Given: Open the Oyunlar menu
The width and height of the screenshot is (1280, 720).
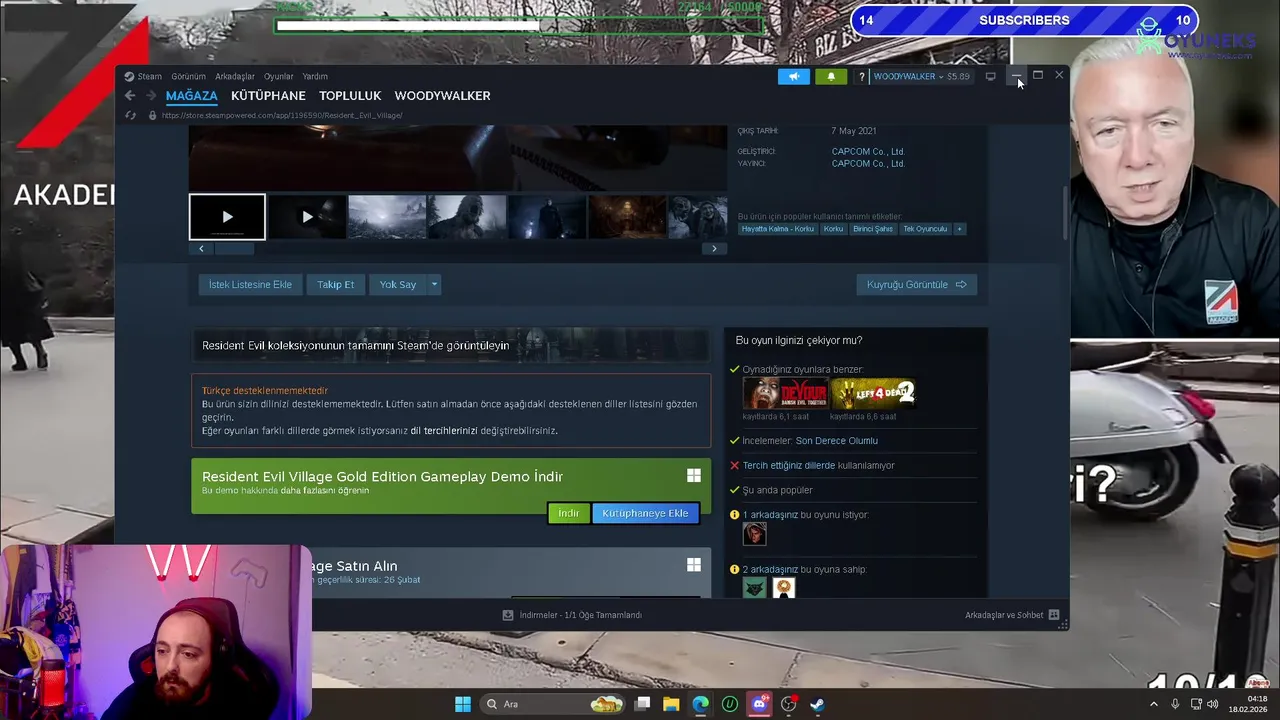Looking at the screenshot, I should pos(279,77).
